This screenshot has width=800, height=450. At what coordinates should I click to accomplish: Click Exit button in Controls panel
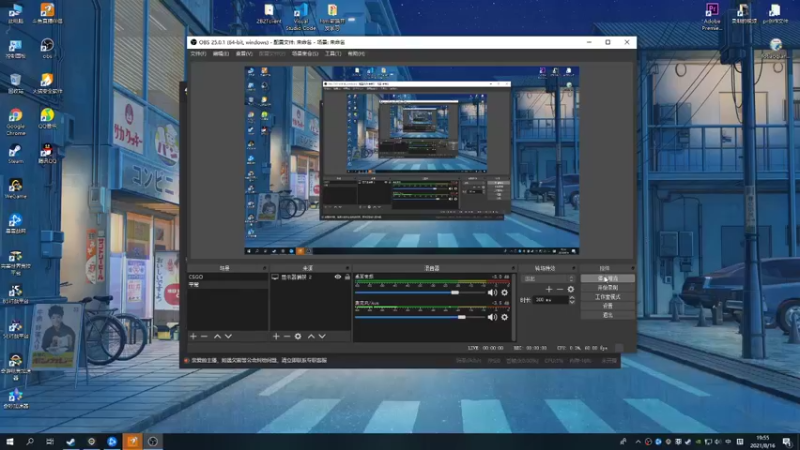tap(607, 315)
